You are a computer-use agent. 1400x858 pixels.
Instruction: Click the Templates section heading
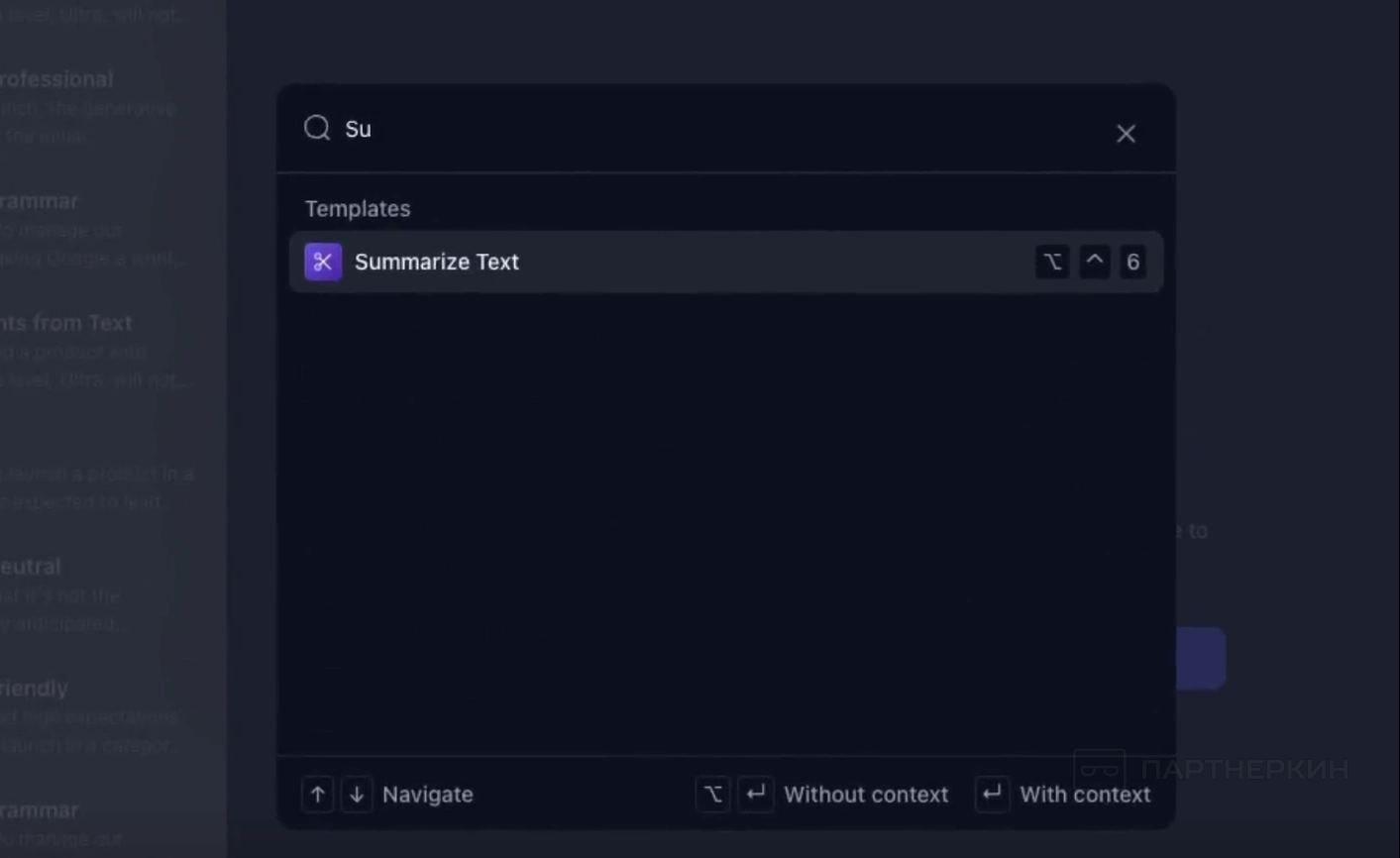(x=358, y=209)
